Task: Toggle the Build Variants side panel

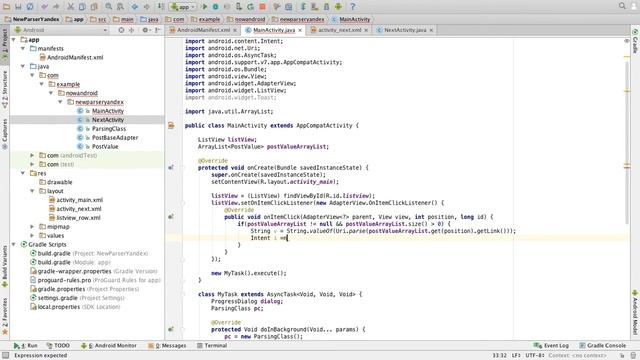Action: coord(4,266)
